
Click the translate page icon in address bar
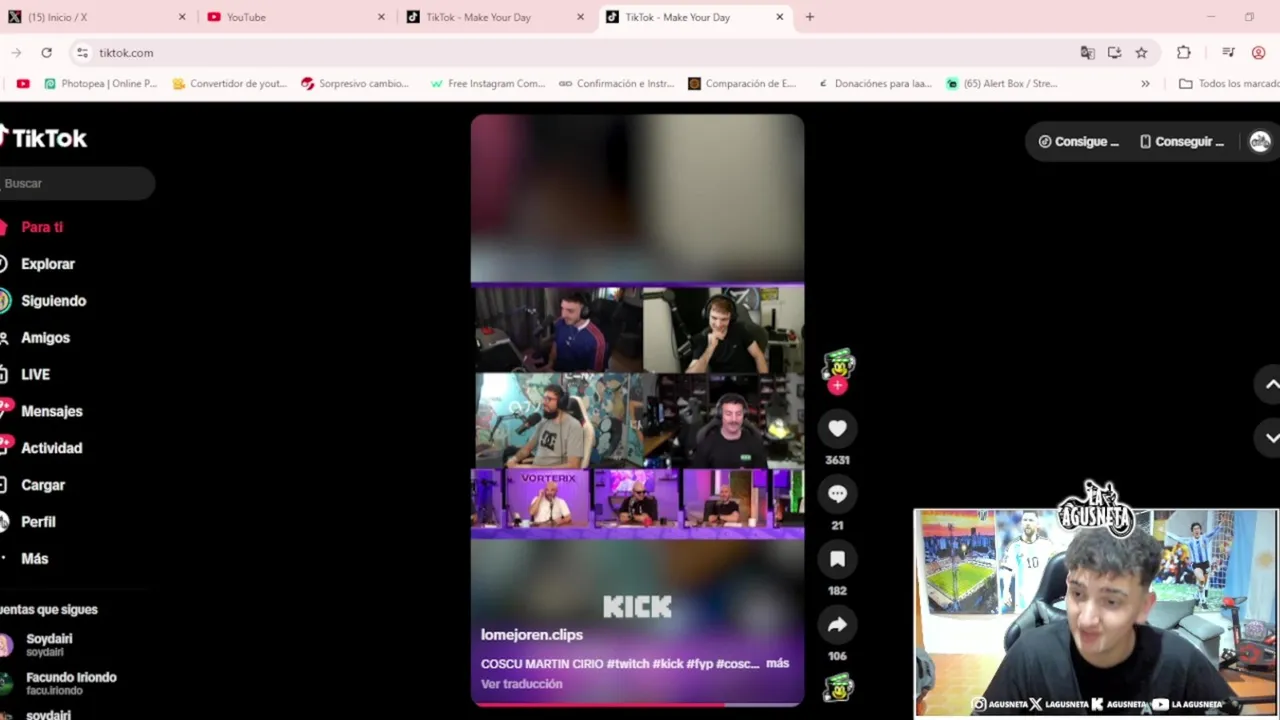point(1087,53)
